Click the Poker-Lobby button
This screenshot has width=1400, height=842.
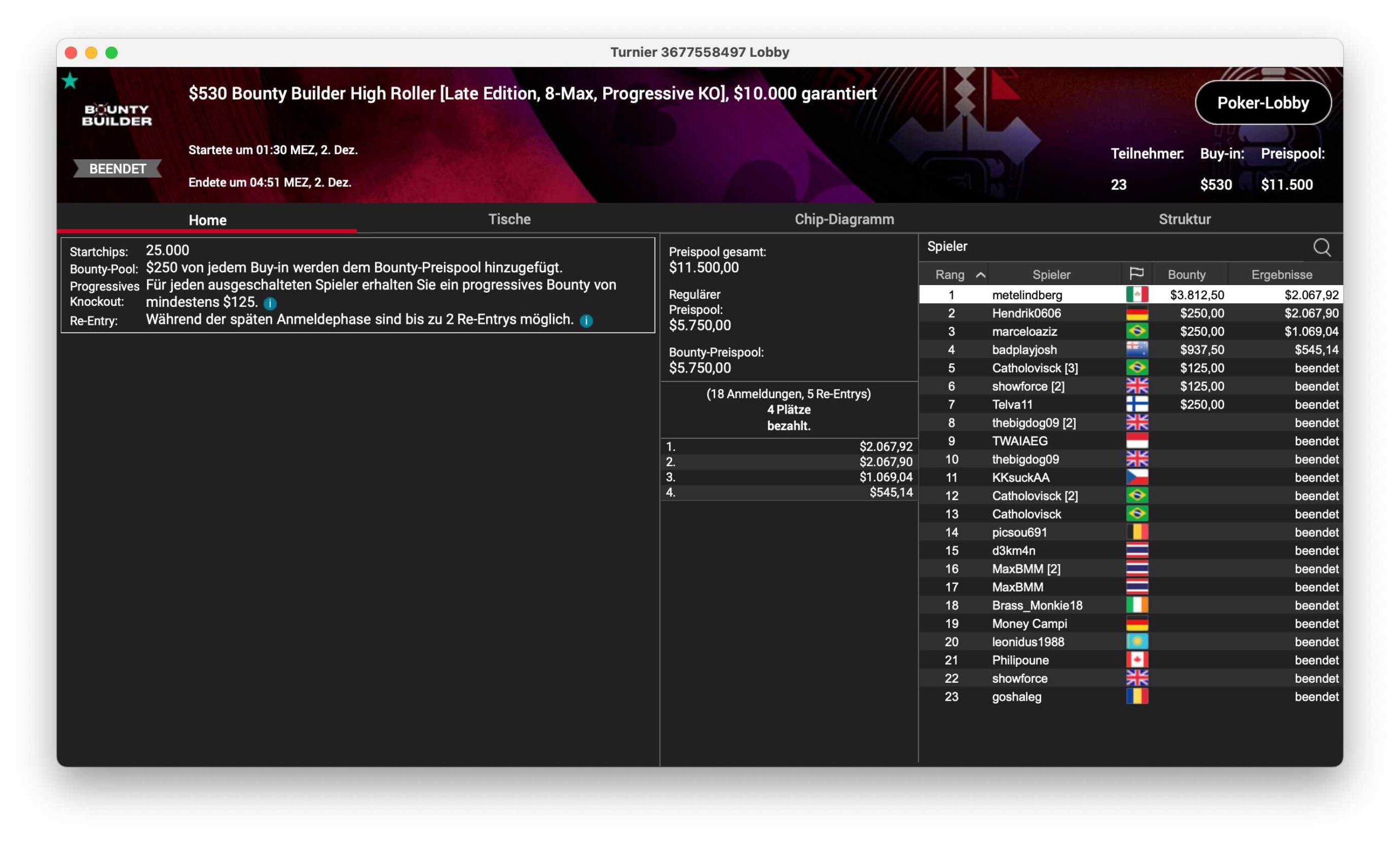click(1262, 103)
